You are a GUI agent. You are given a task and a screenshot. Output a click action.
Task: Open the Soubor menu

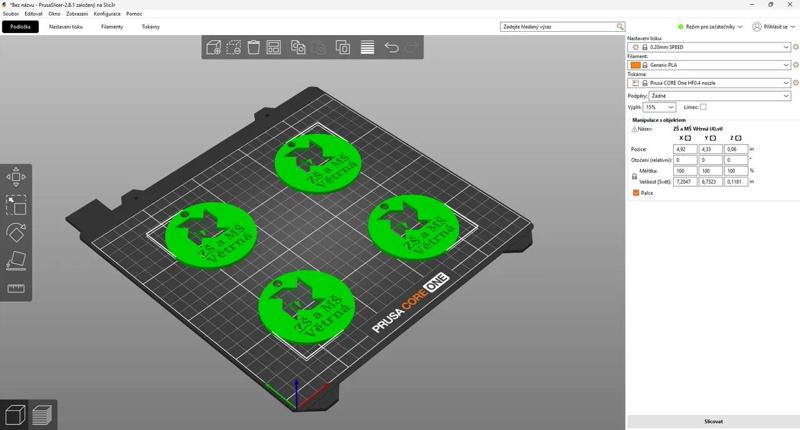(11, 14)
